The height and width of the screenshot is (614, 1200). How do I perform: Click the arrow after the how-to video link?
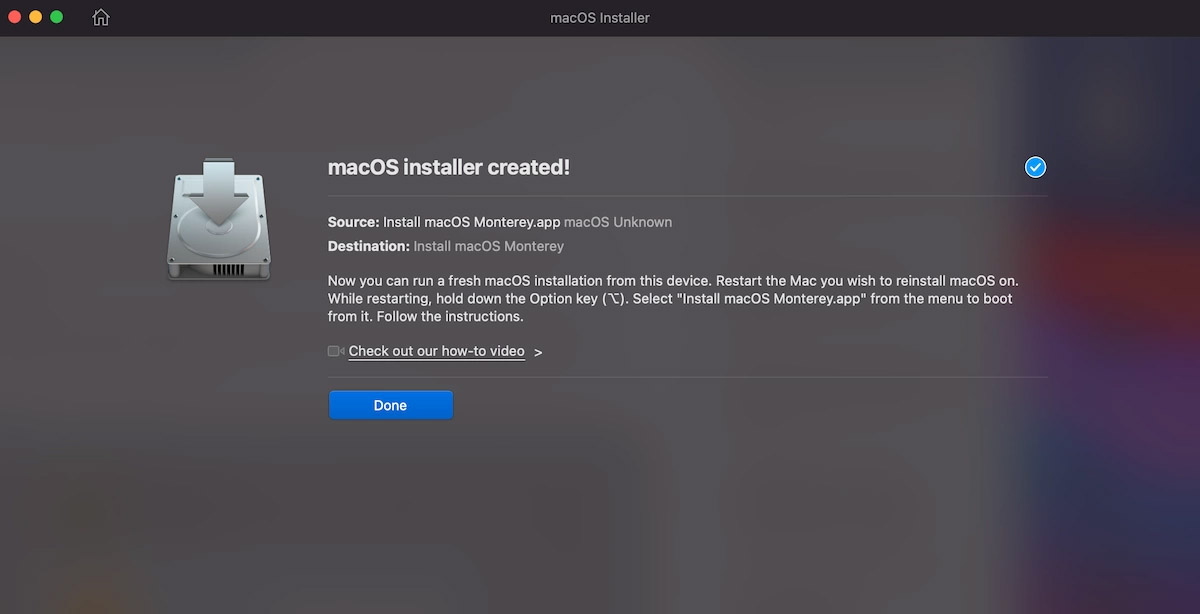click(x=538, y=353)
